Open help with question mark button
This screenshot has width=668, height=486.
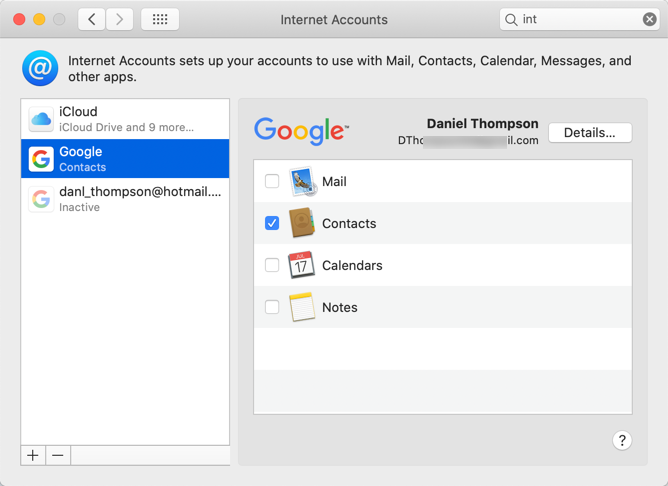coord(622,440)
